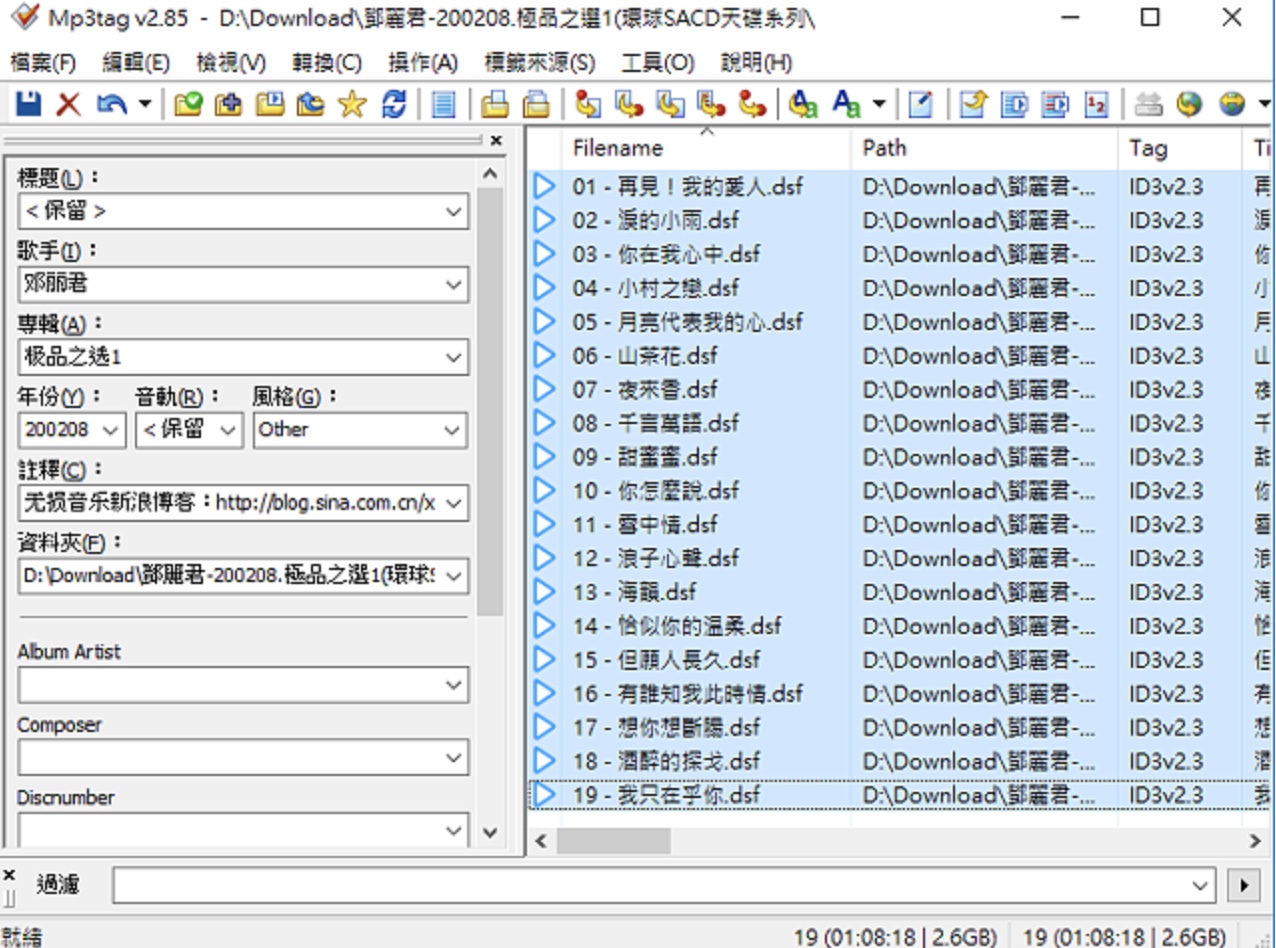Image resolution: width=1276 pixels, height=948 pixels.
Task: Click the red X Remove tag icon
Action: pyautogui.click(x=68, y=104)
